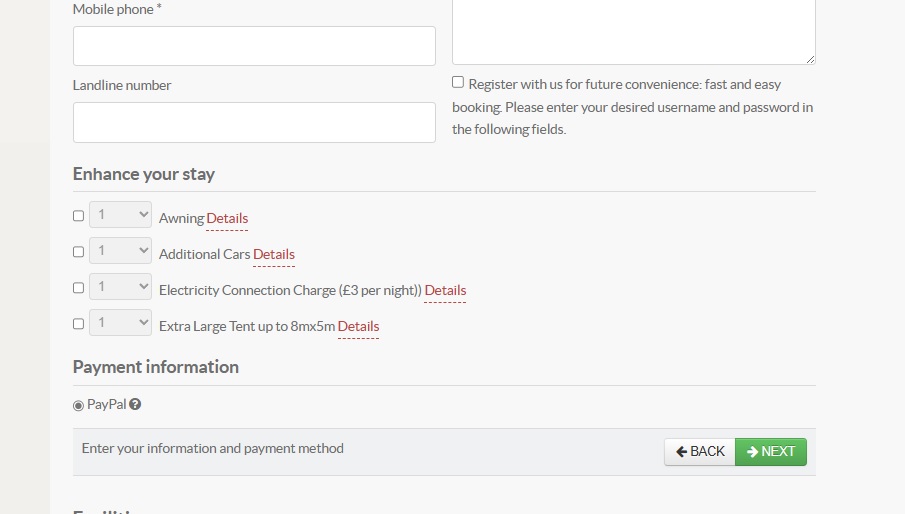The height and width of the screenshot is (514, 905).
Task: Check the Electricity Connection Charge option
Action: click(79, 288)
